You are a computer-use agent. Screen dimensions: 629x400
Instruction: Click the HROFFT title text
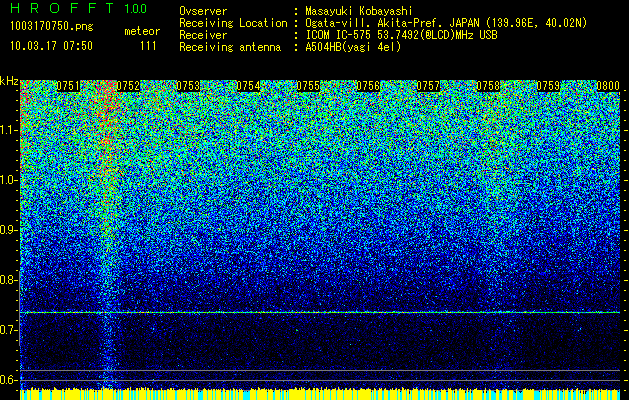[x=62, y=8]
